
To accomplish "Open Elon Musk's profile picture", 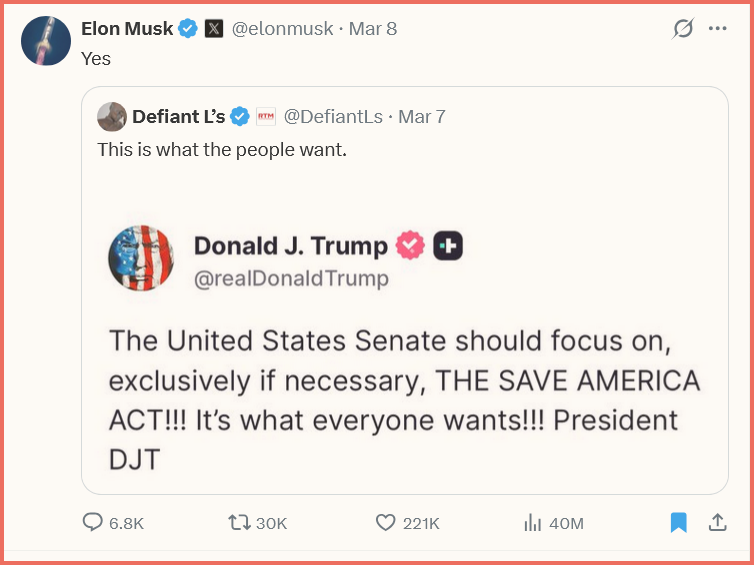I will tap(45, 41).
